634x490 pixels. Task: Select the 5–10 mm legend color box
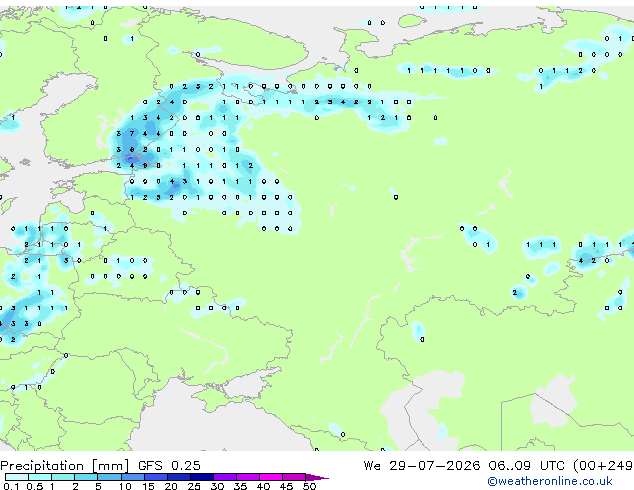click(109, 477)
